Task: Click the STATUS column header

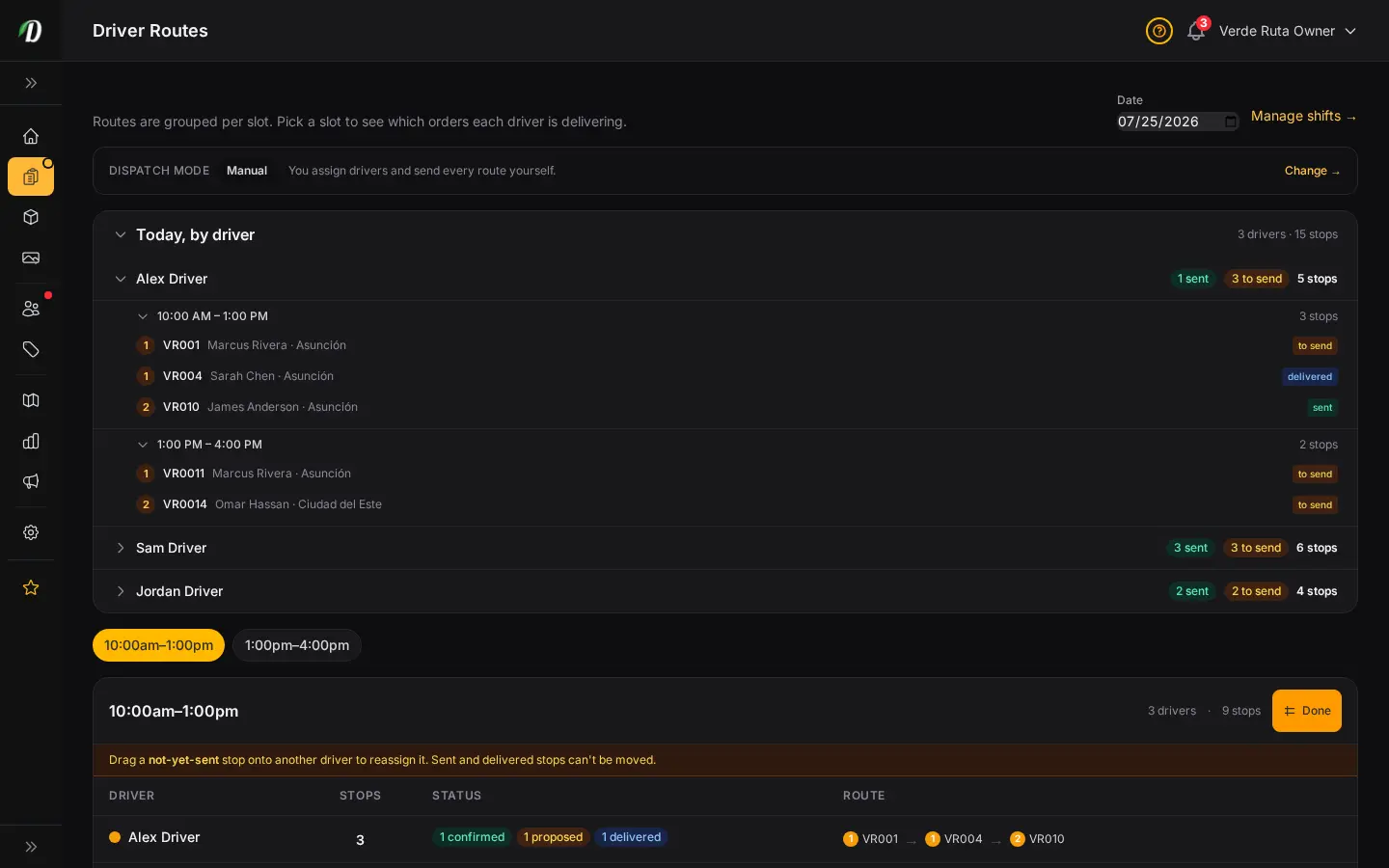Action: click(457, 796)
